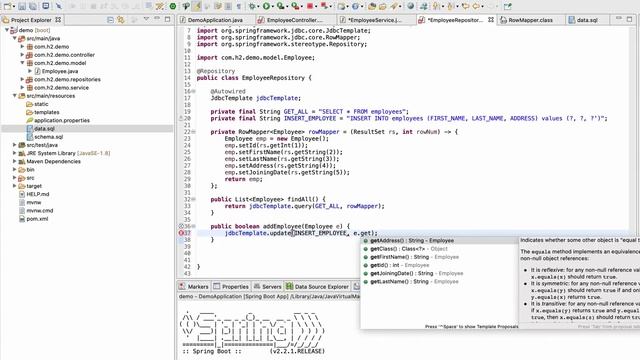Click the Save All toolbar icon
Screen dimensions: 640x360
coord(33,6)
